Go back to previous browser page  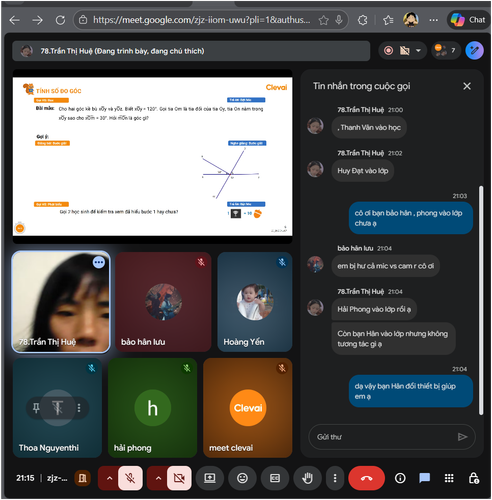click(x=14, y=20)
